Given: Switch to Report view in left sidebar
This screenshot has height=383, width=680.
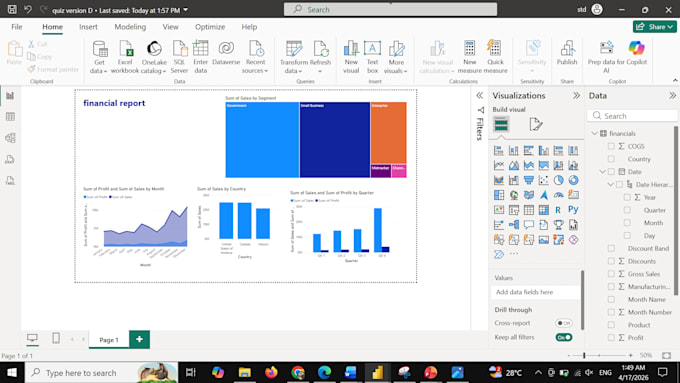Looking at the screenshot, I should pos(10,95).
